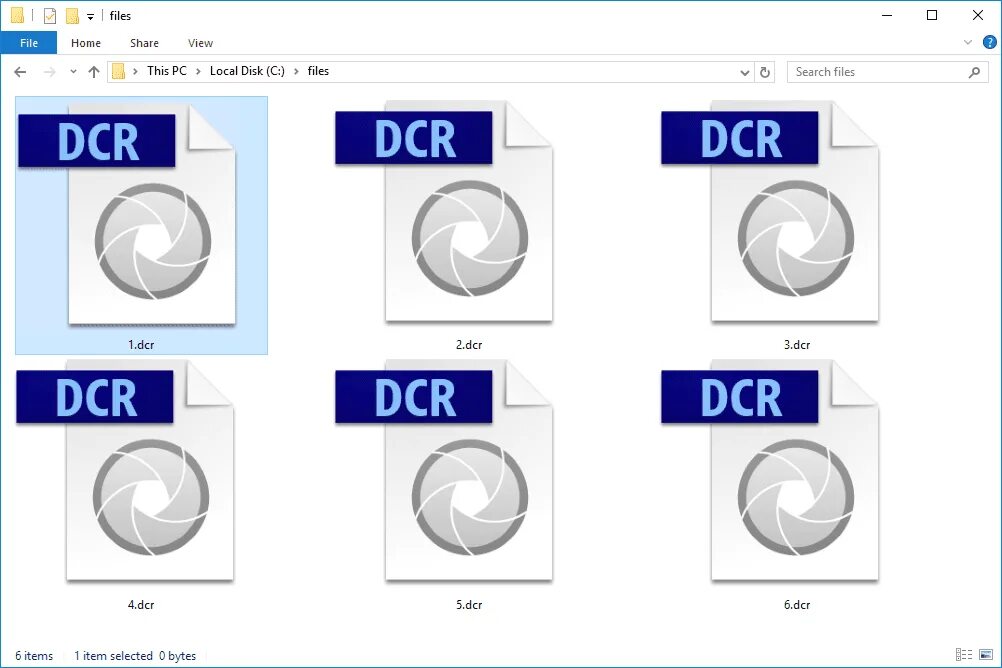Click the 4.dcr filename label

(x=141, y=604)
